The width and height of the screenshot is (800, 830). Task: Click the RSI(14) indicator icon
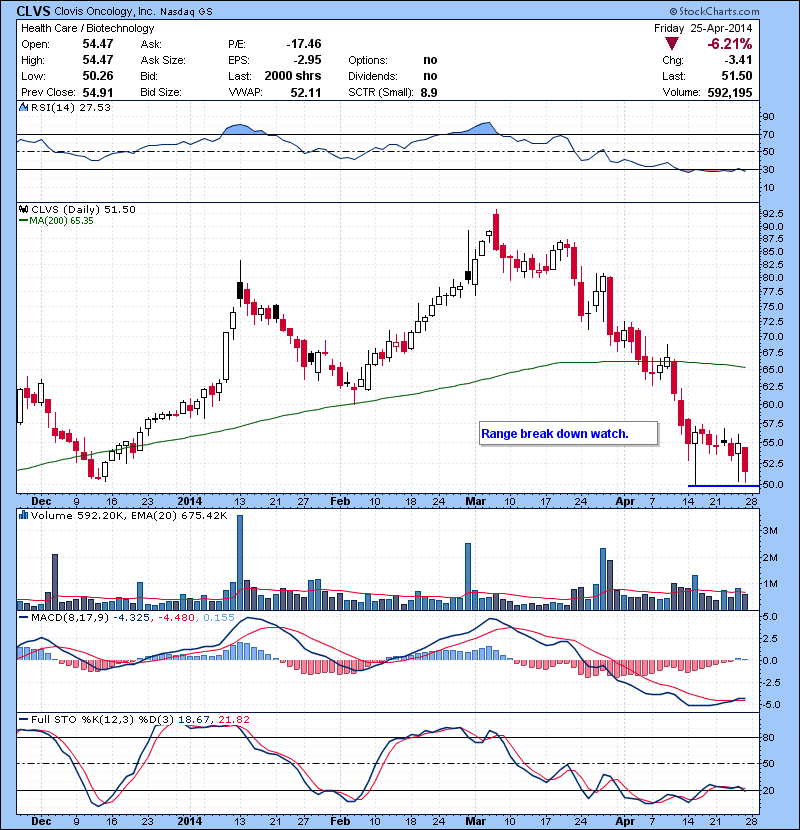tap(23, 107)
